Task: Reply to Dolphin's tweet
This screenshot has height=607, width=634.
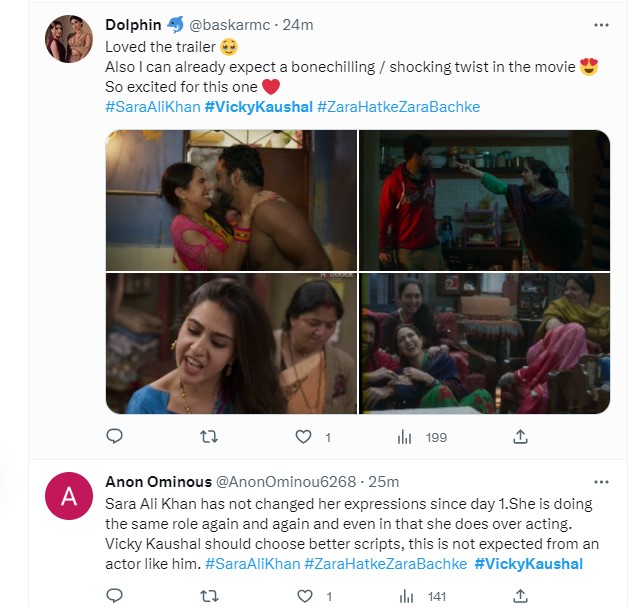Action: 114,436
